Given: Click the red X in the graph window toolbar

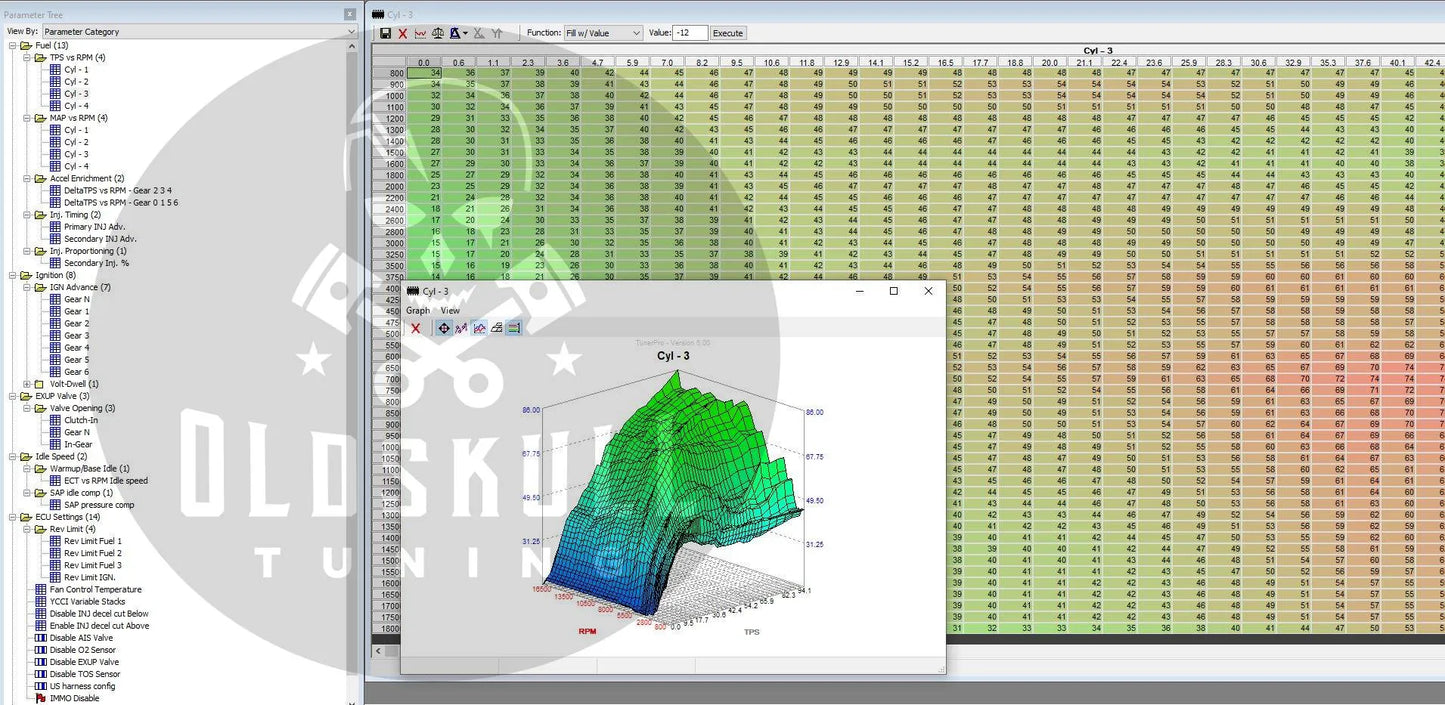Looking at the screenshot, I should 416,328.
